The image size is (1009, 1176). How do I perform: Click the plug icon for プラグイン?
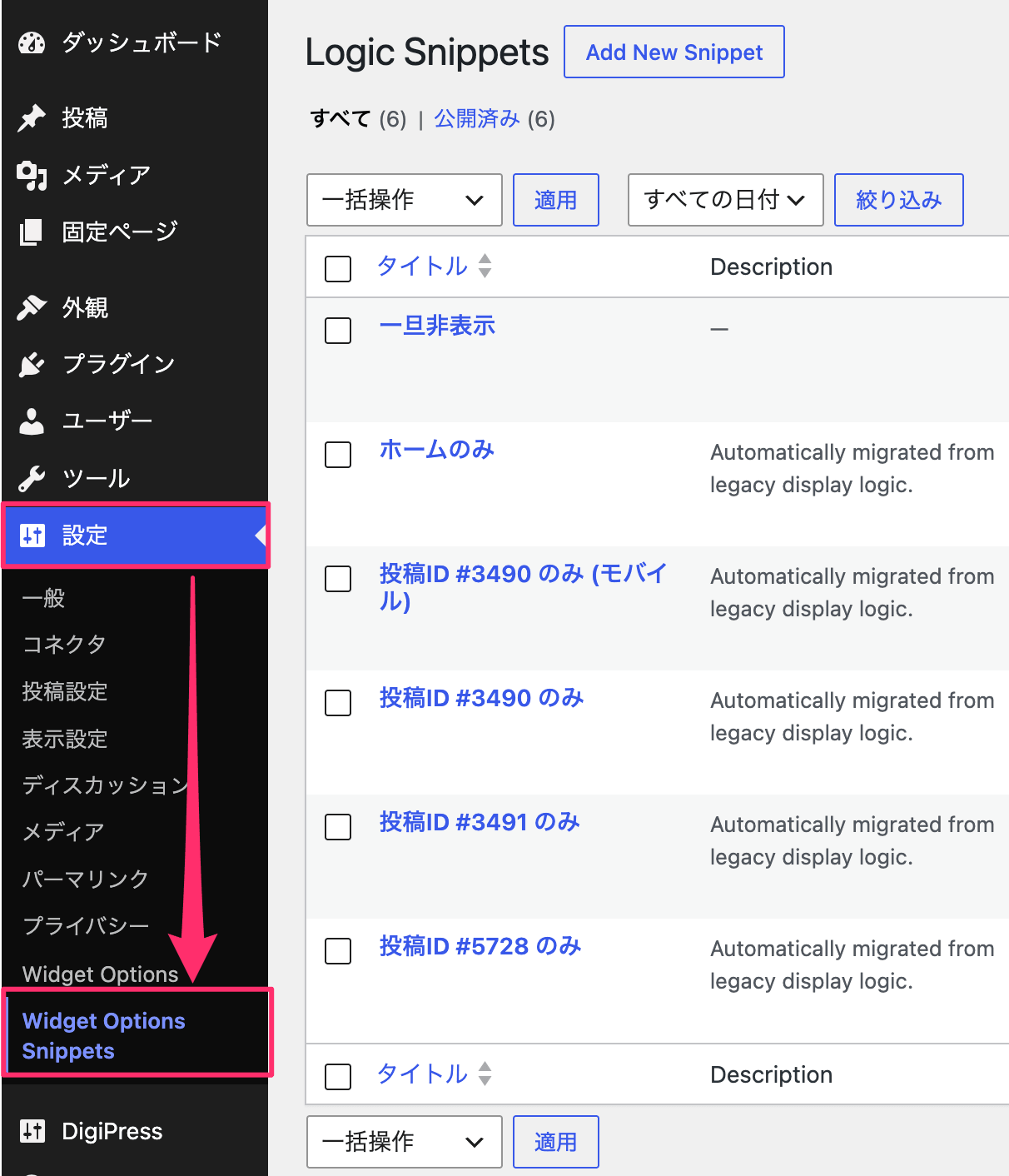(32, 365)
